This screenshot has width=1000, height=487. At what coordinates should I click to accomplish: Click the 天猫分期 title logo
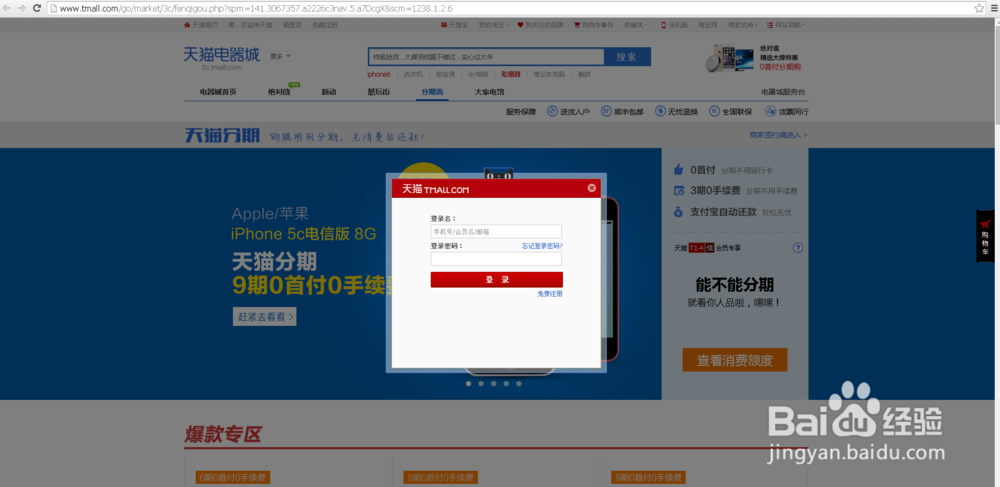[x=222, y=136]
